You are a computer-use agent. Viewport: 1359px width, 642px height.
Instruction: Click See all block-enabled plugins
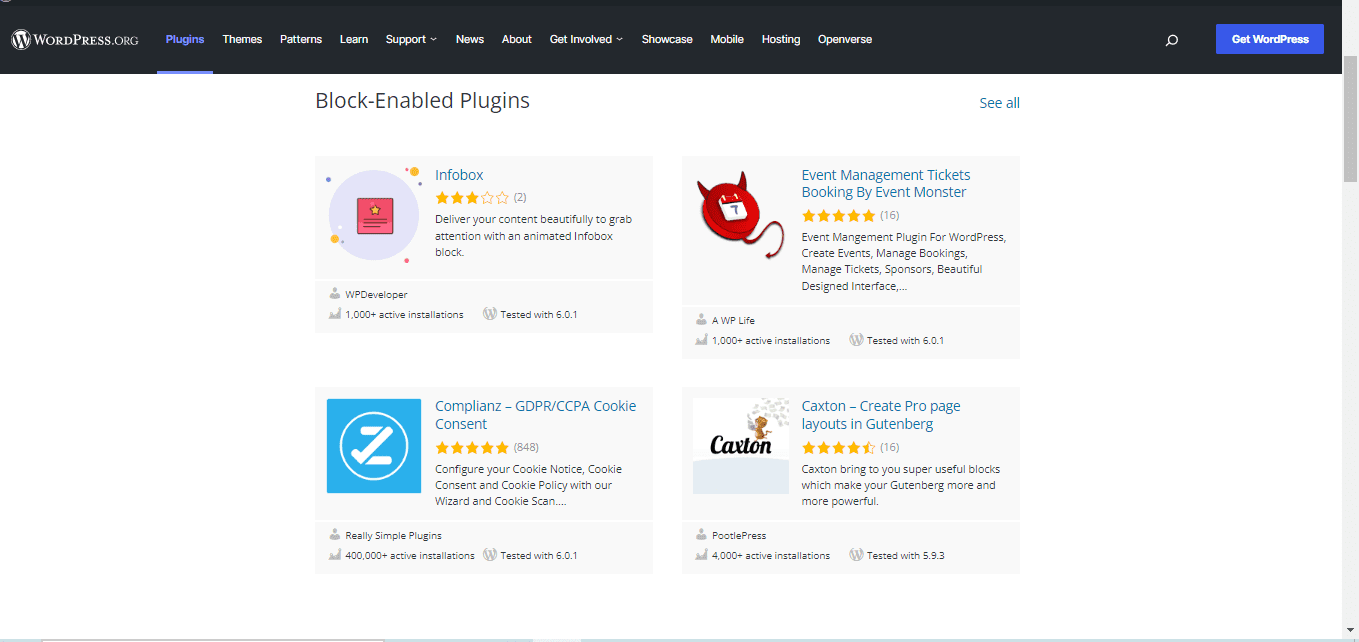coord(1000,103)
